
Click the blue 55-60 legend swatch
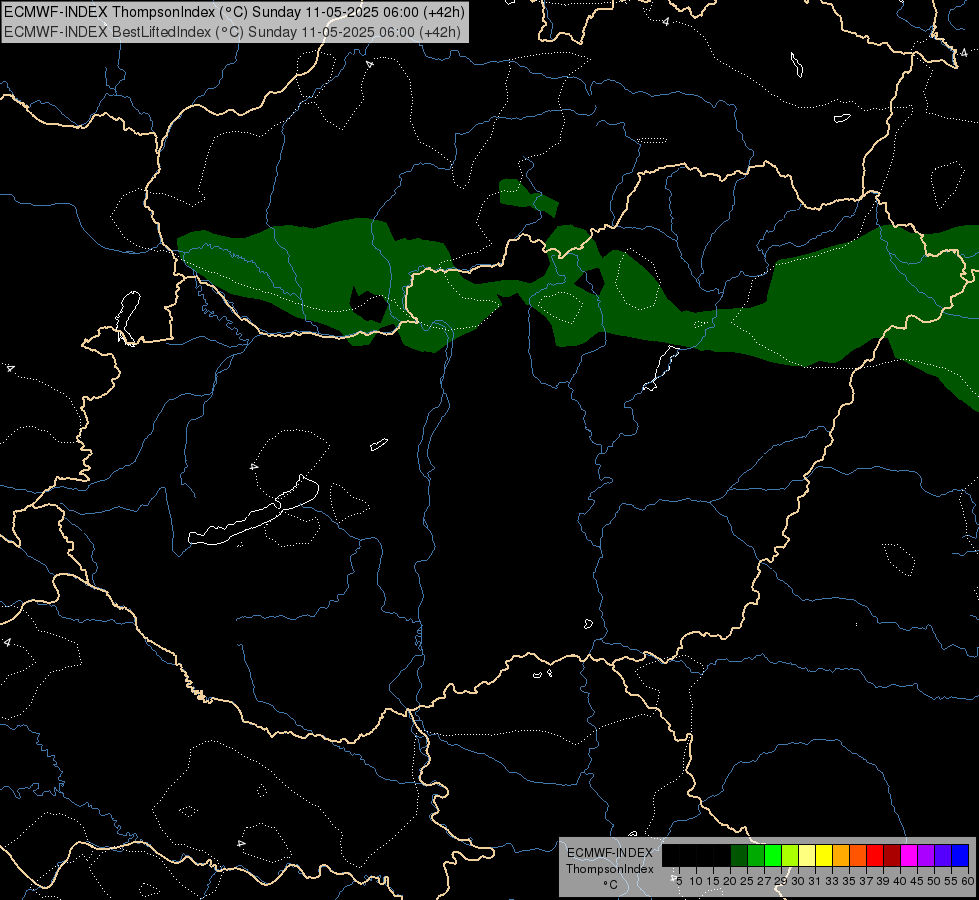[x=960, y=856]
